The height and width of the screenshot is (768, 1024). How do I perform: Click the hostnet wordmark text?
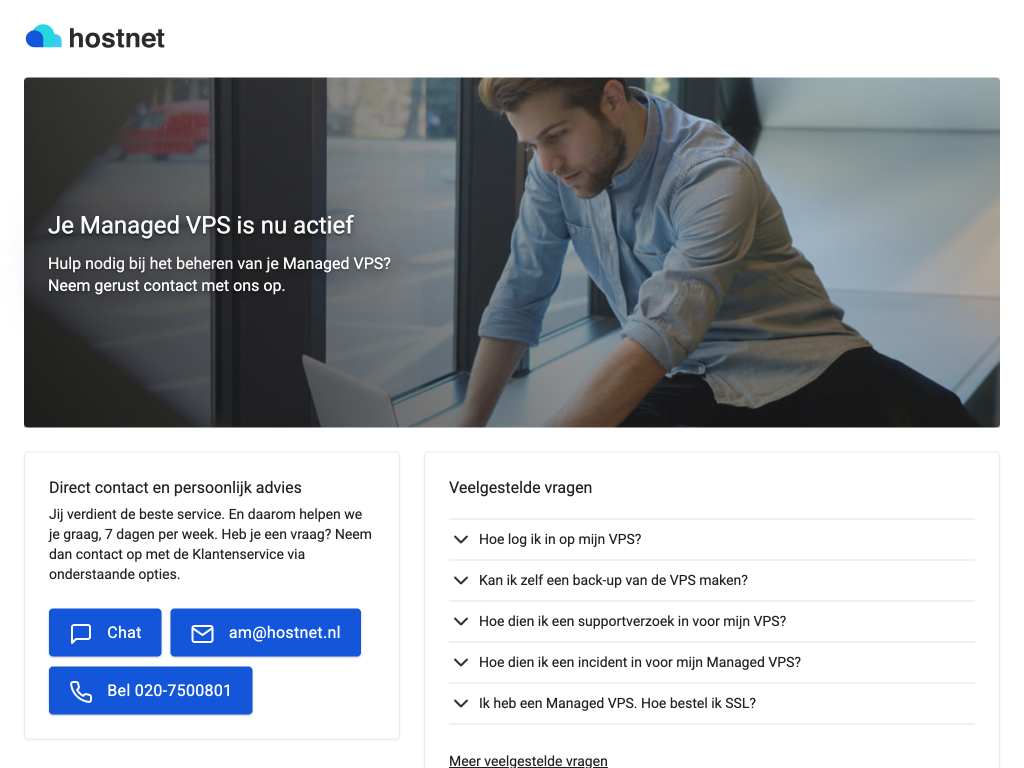pyautogui.click(x=117, y=38)
